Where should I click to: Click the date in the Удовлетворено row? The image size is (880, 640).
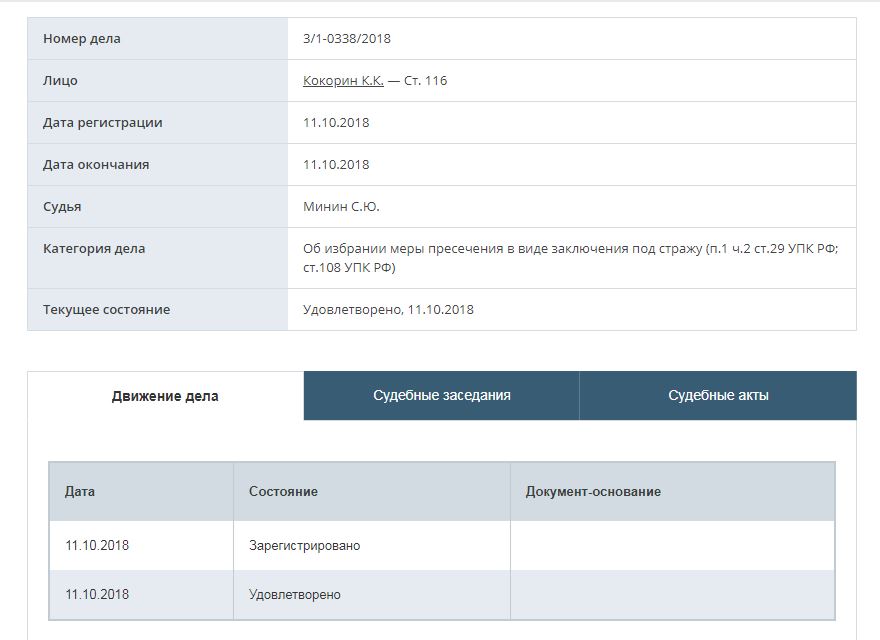[97, 595]
